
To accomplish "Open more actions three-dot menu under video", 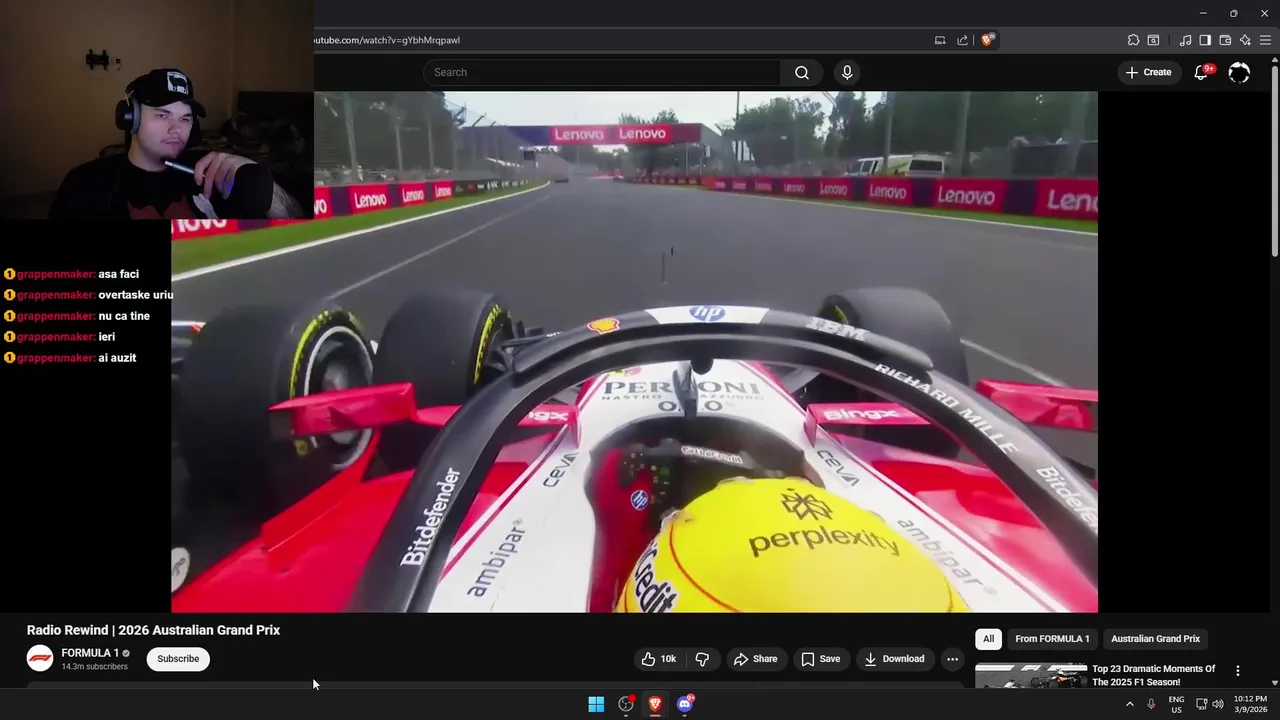I will click(x=952, y=659).
